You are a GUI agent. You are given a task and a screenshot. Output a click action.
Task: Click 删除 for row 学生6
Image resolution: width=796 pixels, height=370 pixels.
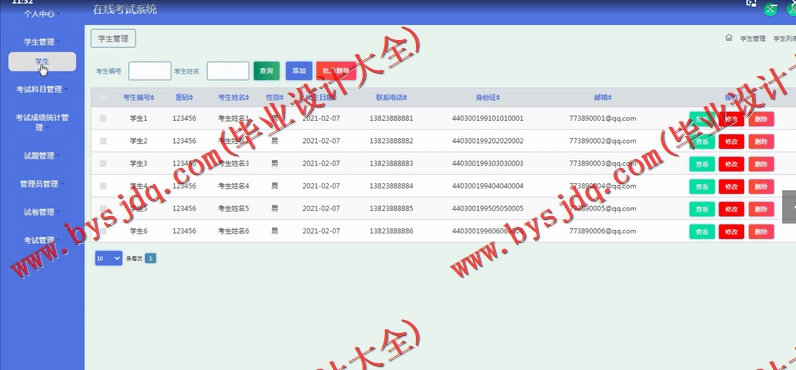pos(761,231)
